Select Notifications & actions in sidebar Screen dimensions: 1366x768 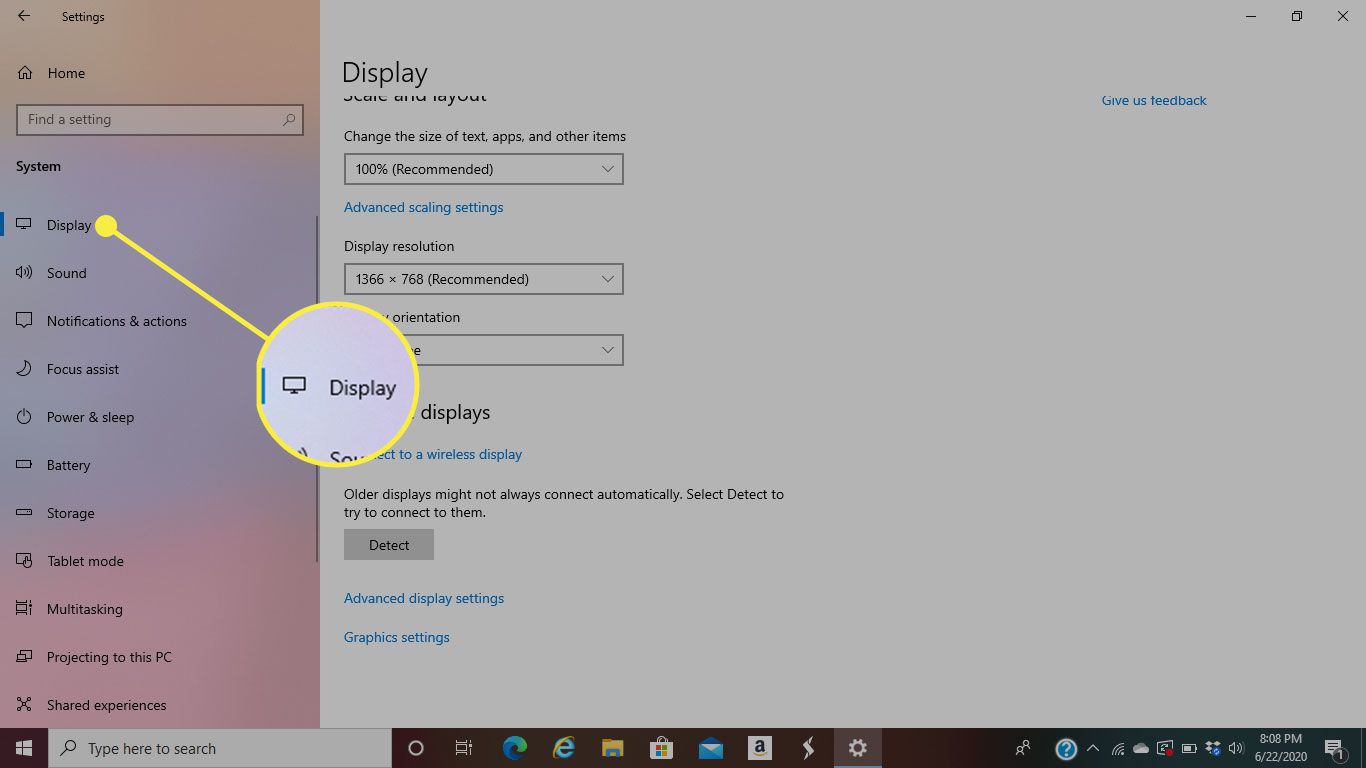pyautogui.click(x=116, y=321)
